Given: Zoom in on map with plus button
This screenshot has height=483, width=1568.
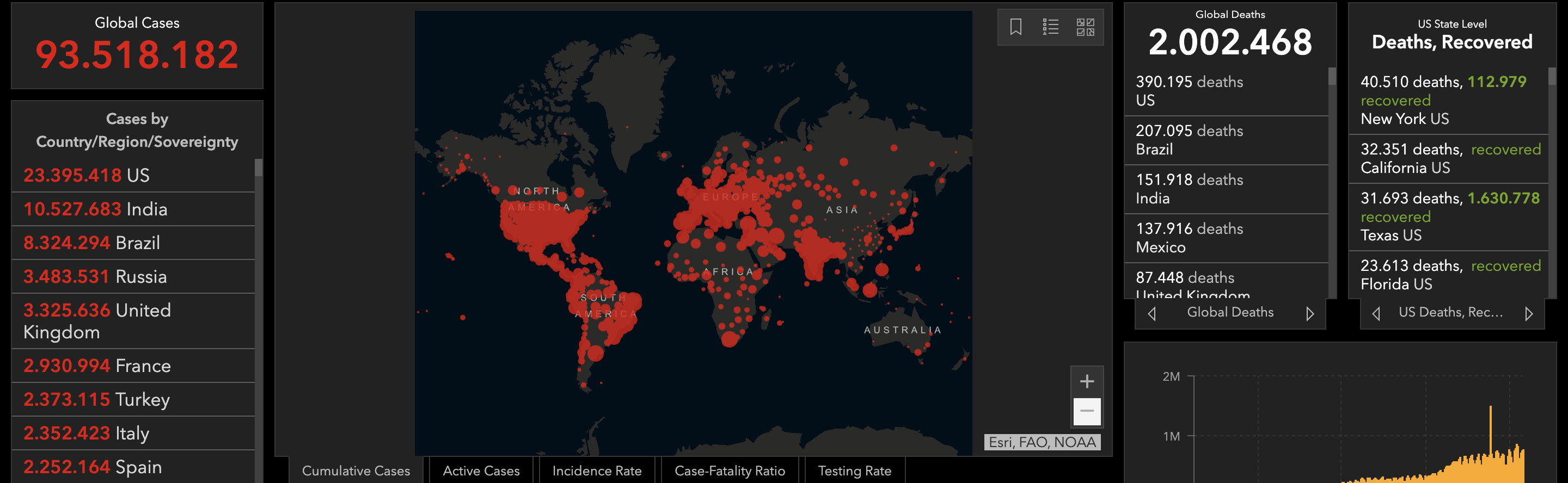Looking at the screenshot, I should (x=1087, y=381).
